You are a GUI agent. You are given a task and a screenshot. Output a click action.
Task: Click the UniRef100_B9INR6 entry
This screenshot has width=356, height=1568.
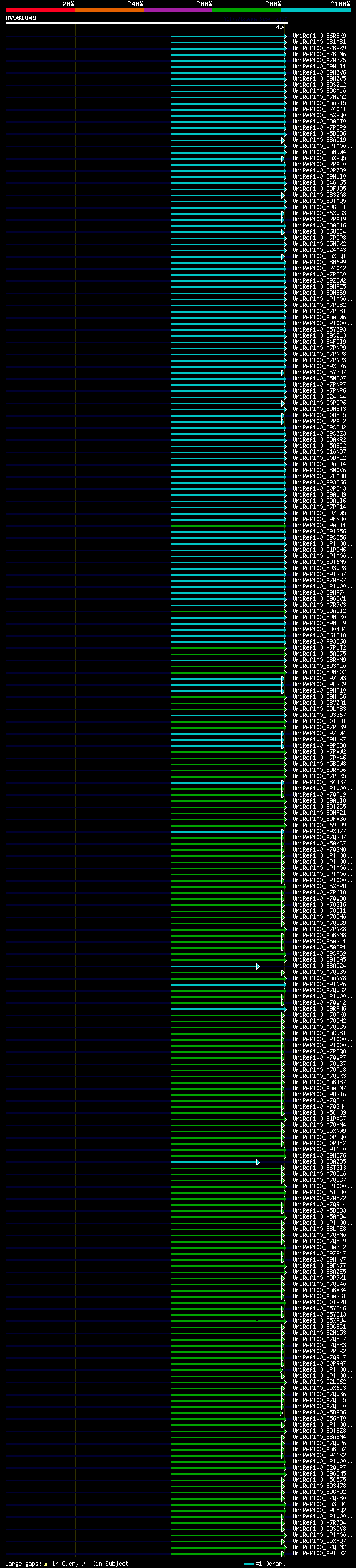[x=319, y=985]
